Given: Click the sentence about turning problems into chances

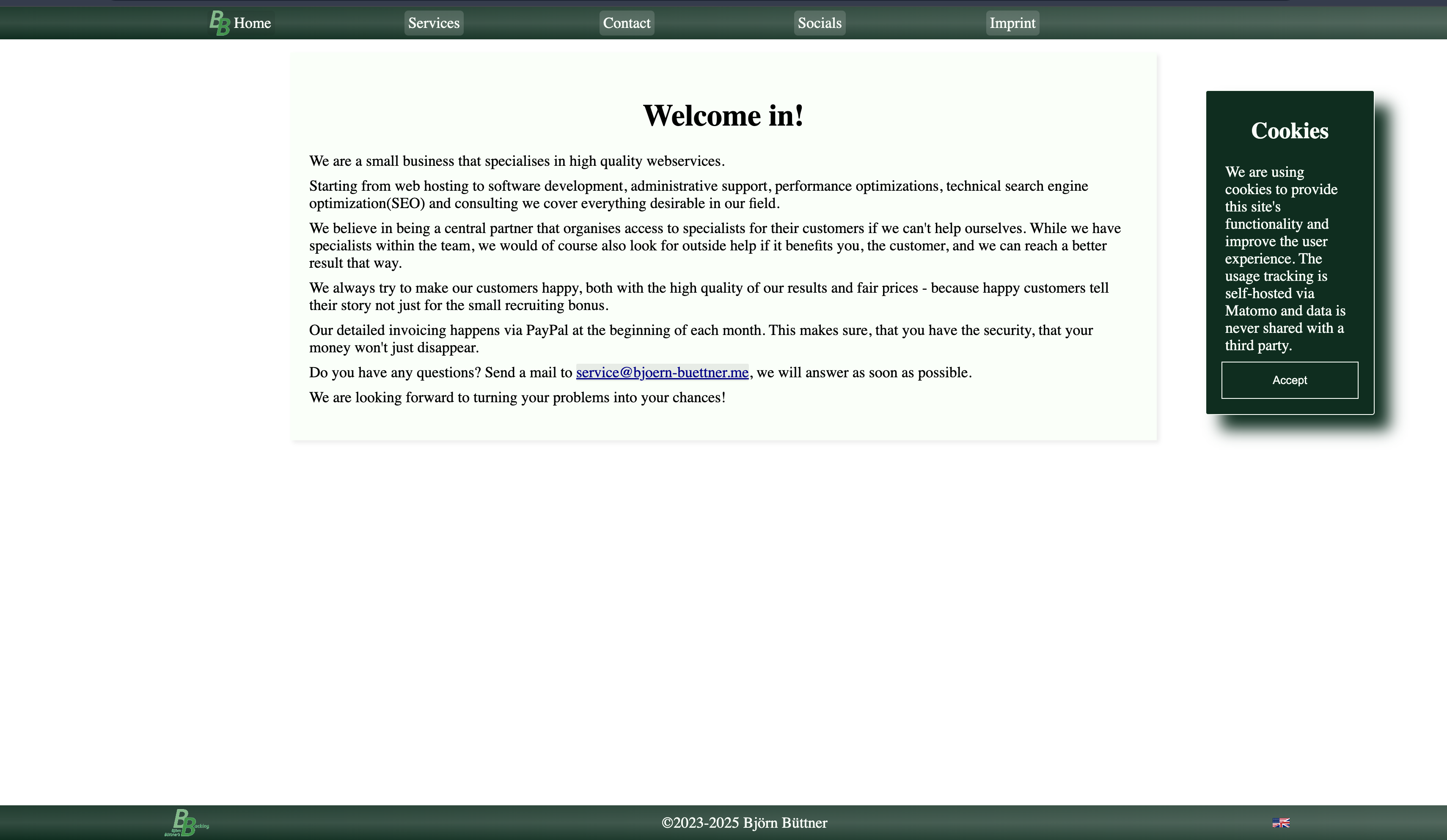Looking at the screenshot, I should coord(517,397).
